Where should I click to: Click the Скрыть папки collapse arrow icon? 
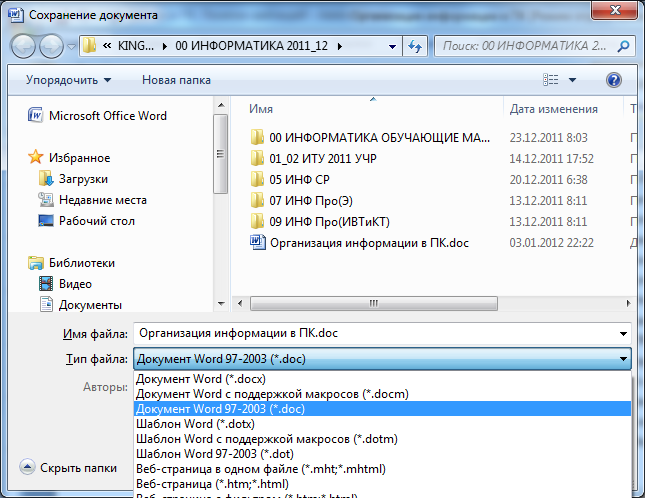(27, 467)
